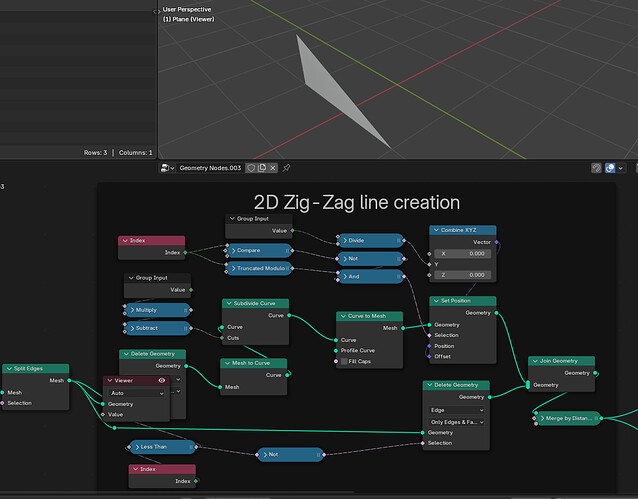Click the Offset input socket on Set Position

tap(429, 357)
